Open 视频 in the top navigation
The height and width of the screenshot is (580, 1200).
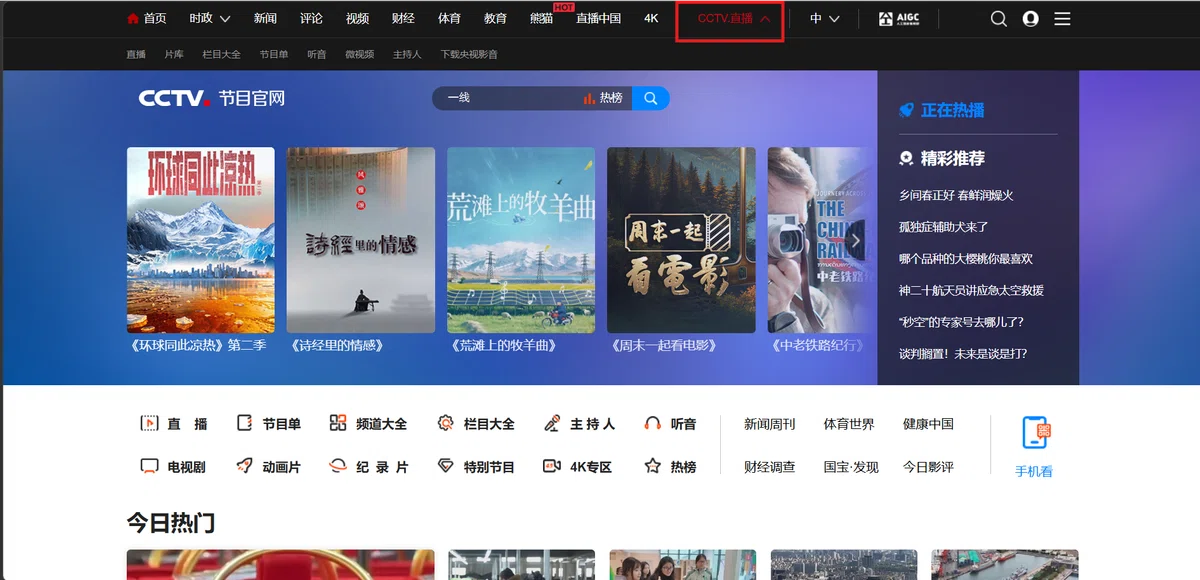click(357, 19)
